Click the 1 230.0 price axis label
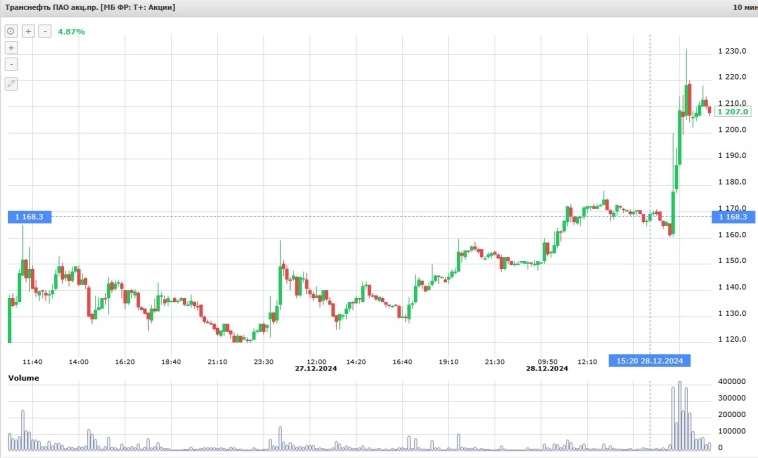Screen dimensions: 758x458 732,51
